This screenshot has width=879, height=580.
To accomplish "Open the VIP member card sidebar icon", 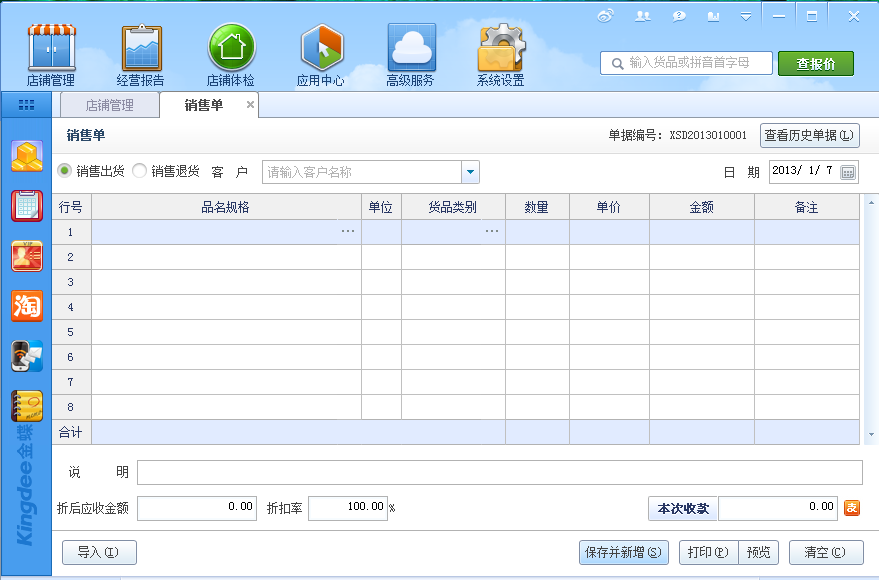I will coord(27,256).
